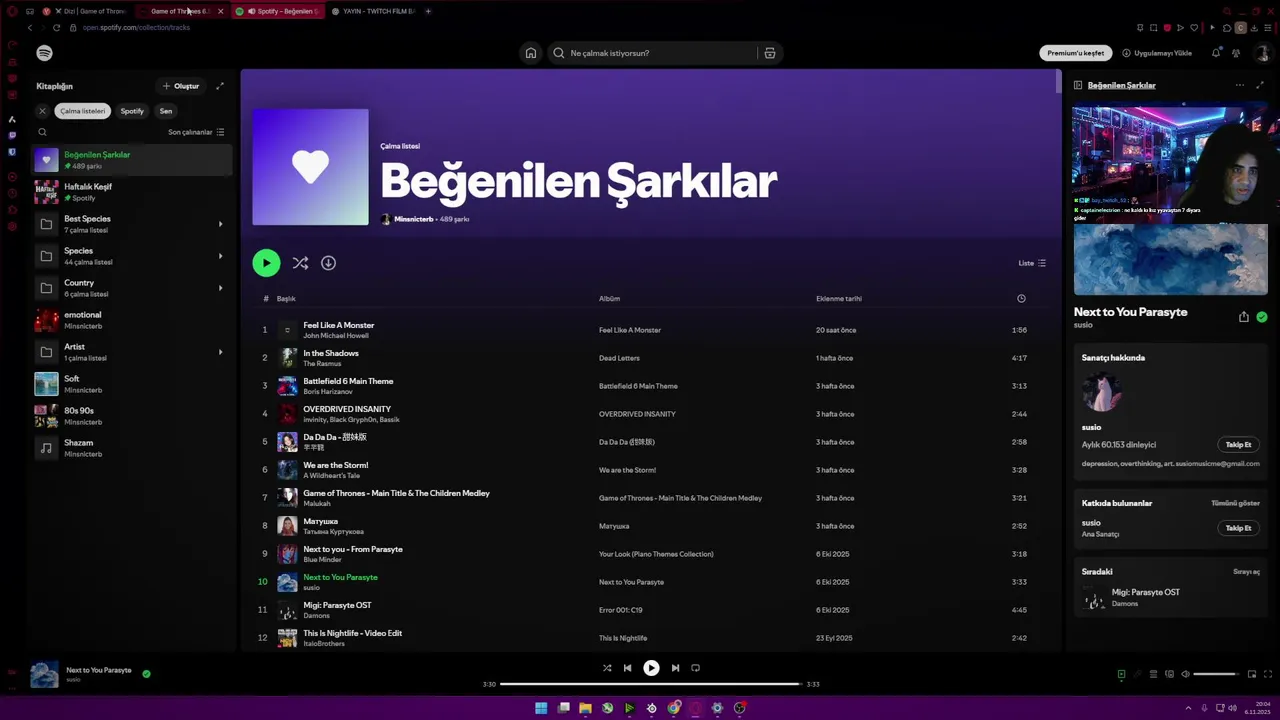This screenshot has height=720, width=1280.
Task: Open the Liste view options dropdown
Action: [x=1032, y=263]
